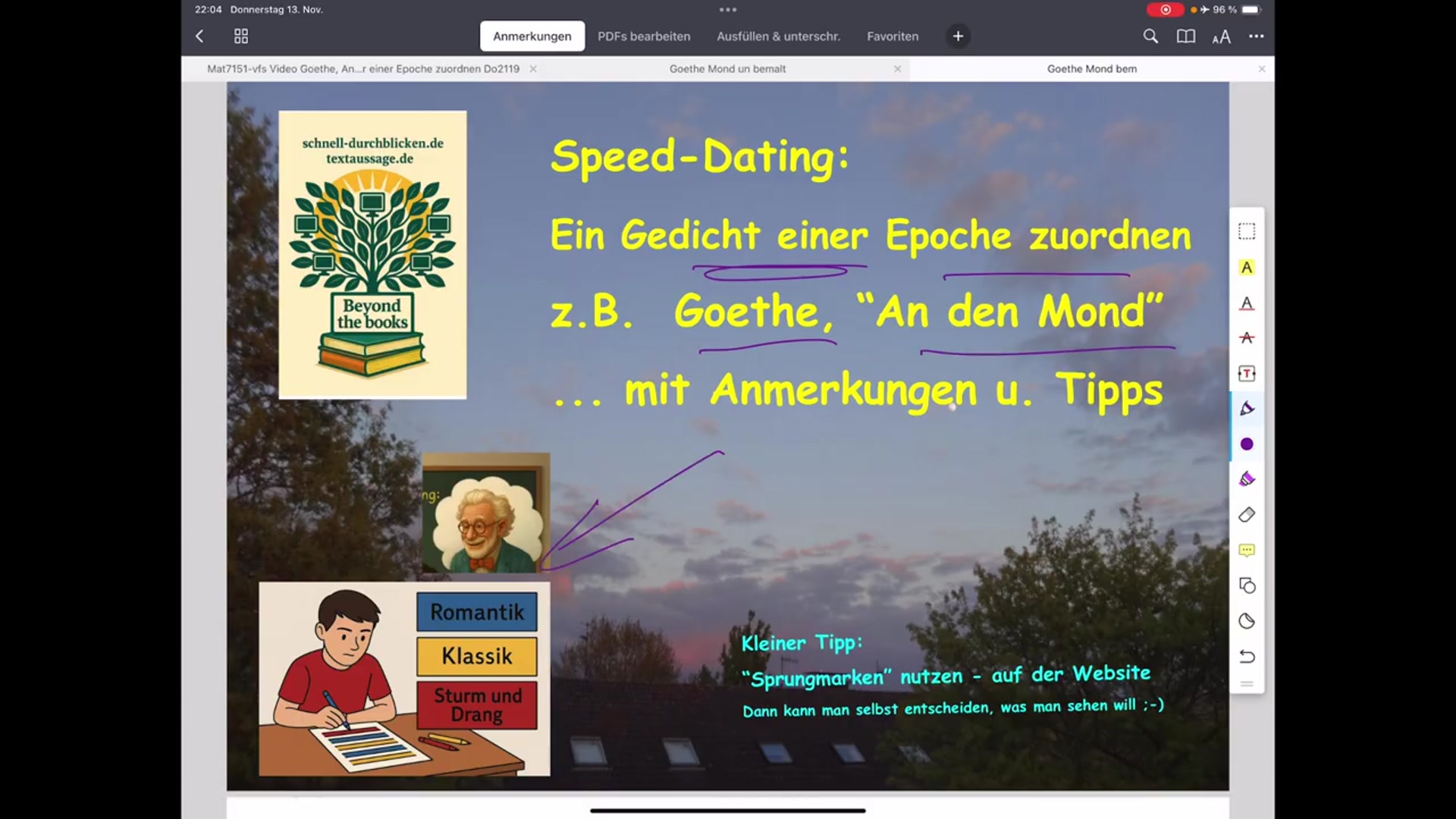The width and height of the screenshot is (1456, 819).
Task: Select the text box tool
Action: click(1247, 374)
